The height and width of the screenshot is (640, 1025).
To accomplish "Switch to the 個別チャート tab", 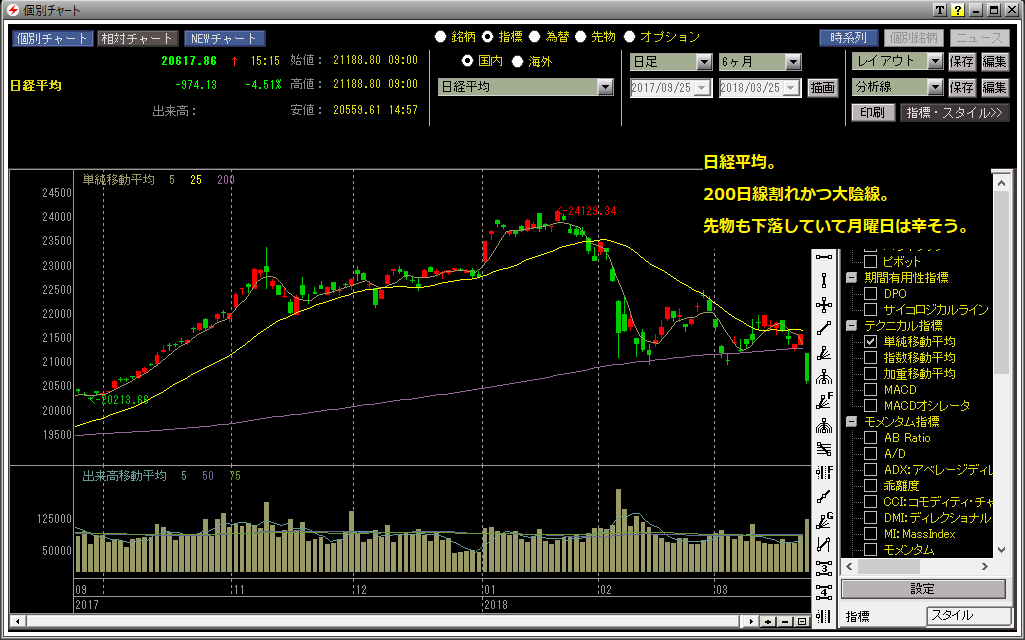I will tap(52, 39).
